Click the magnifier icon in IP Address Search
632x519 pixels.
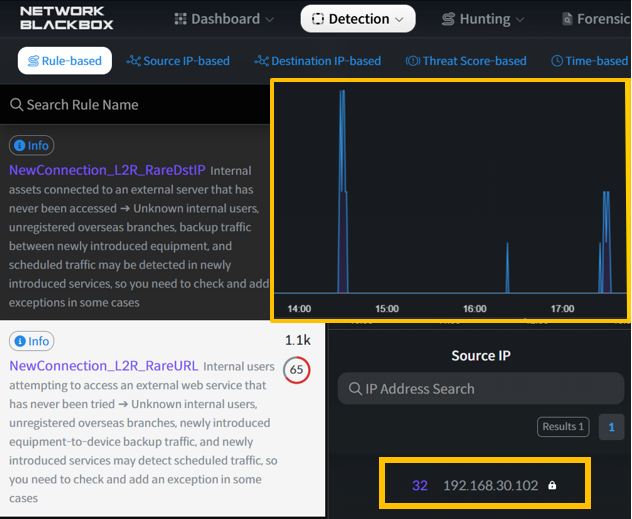352,389
